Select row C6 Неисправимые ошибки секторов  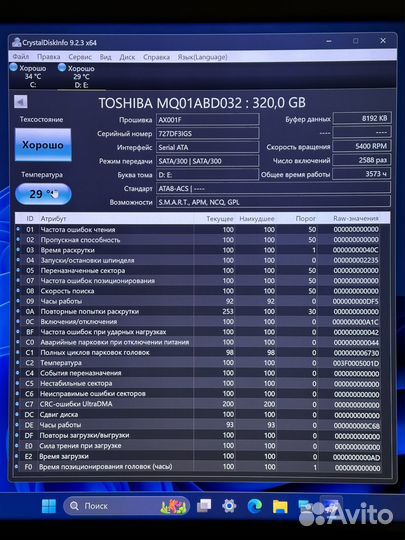pos(198,394)
